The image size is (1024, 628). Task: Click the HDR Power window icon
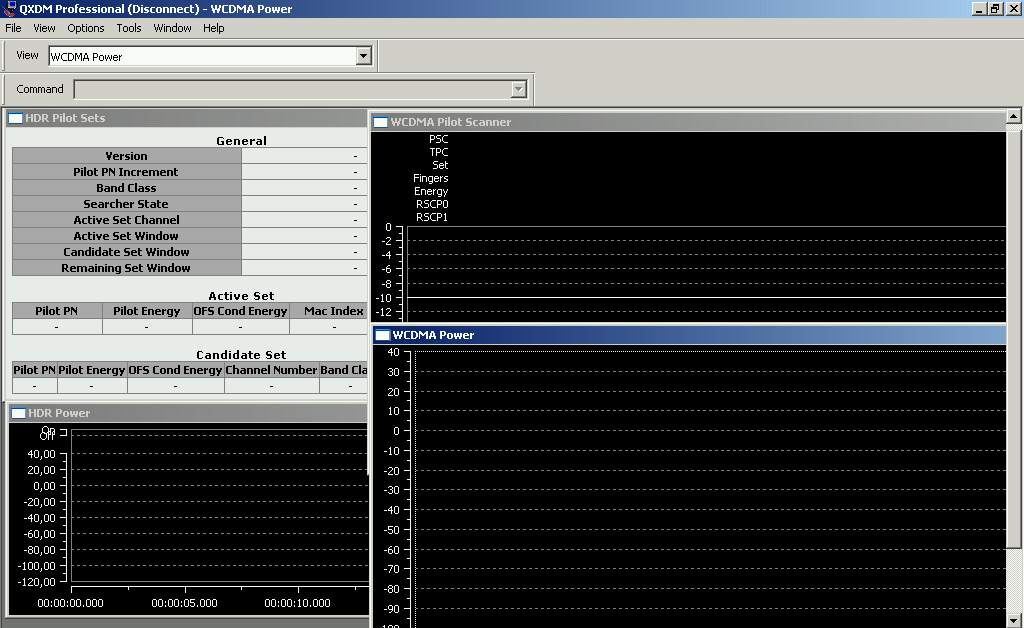tap(18, 413)
